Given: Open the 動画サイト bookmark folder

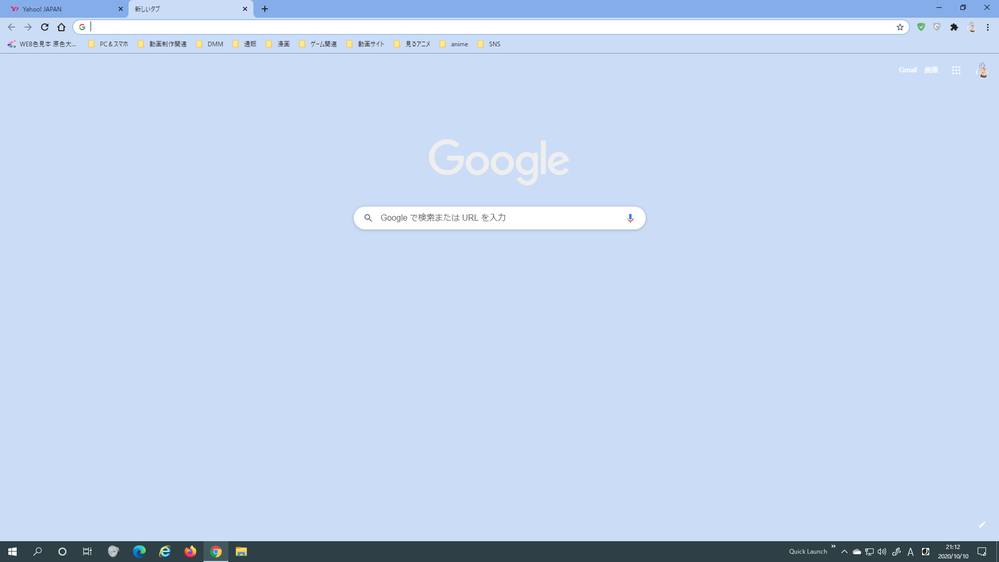Looking at the screenshot, I should point(366,44).
